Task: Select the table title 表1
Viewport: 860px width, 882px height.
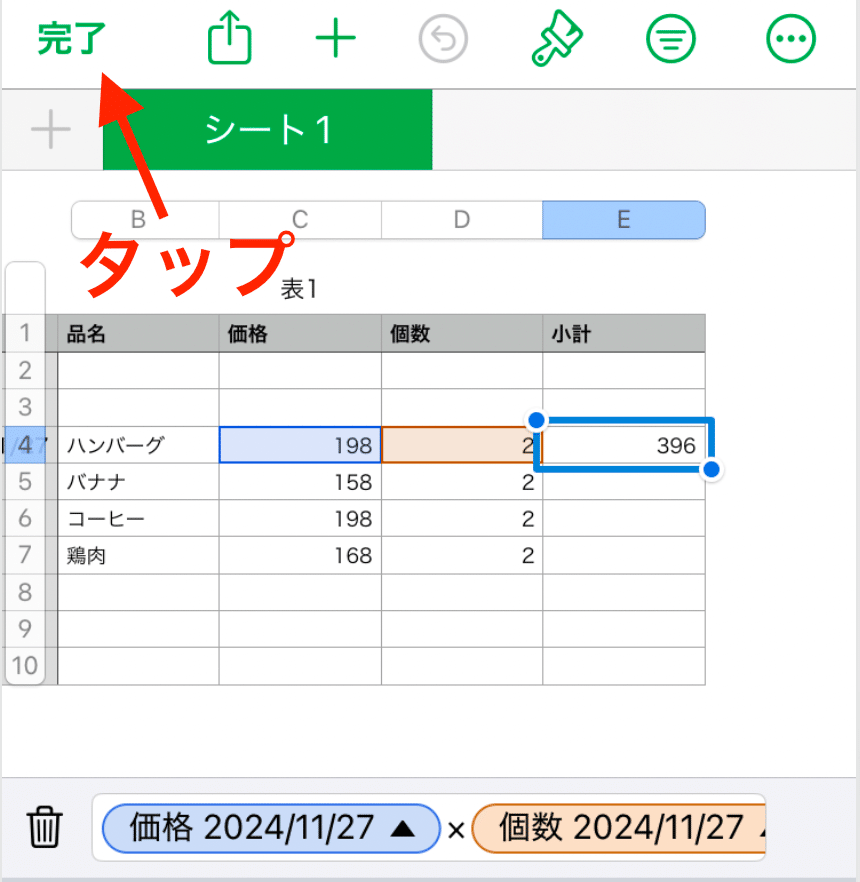Action: 299,289
